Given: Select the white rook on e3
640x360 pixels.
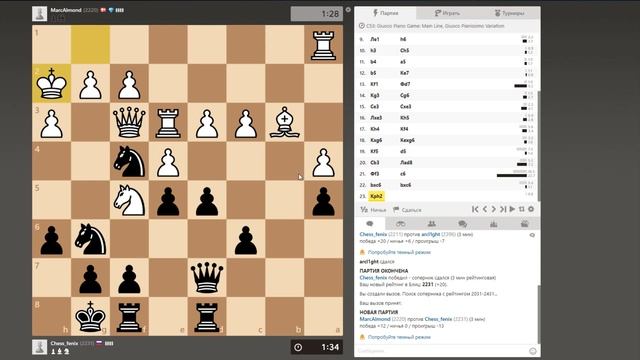Looking at the screenshot, I should coord(168,122).
